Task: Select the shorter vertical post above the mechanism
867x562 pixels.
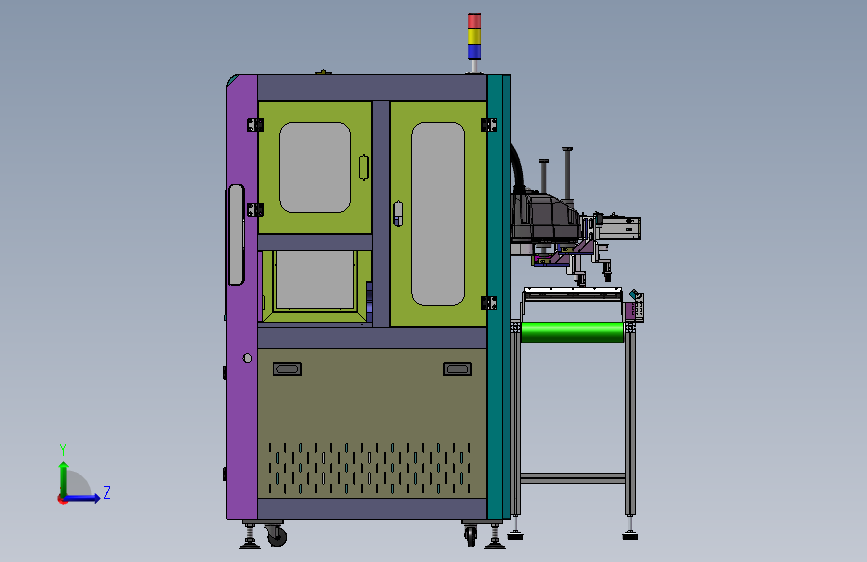Action: [x=544, y=176]
